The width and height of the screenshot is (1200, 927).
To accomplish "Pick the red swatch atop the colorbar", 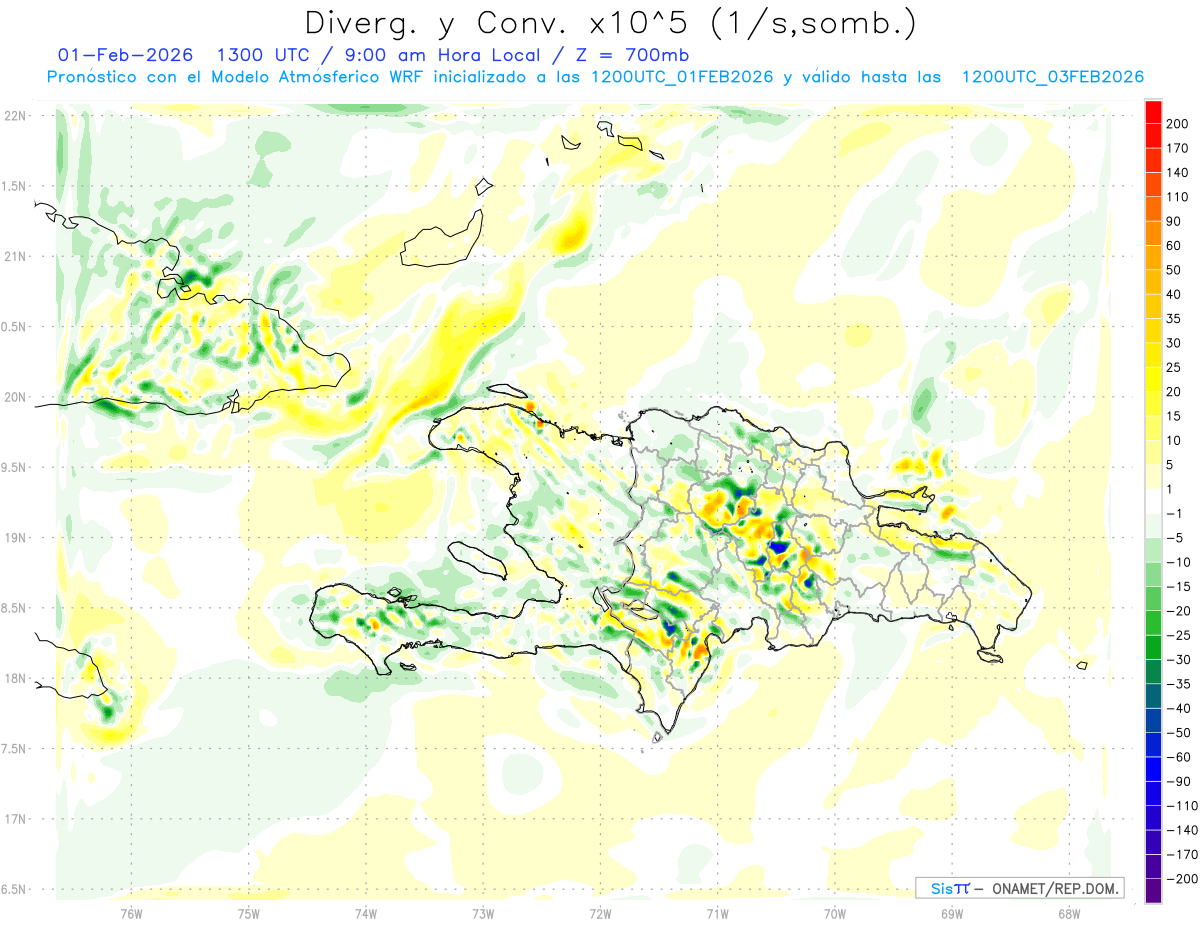I will [x=1153, y=112].
